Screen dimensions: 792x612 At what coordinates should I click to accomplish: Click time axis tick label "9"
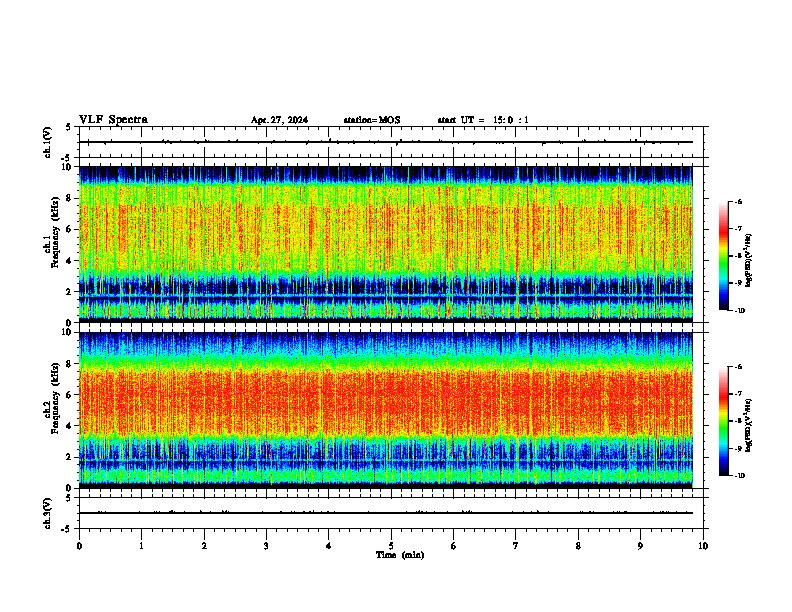[640, 546]
